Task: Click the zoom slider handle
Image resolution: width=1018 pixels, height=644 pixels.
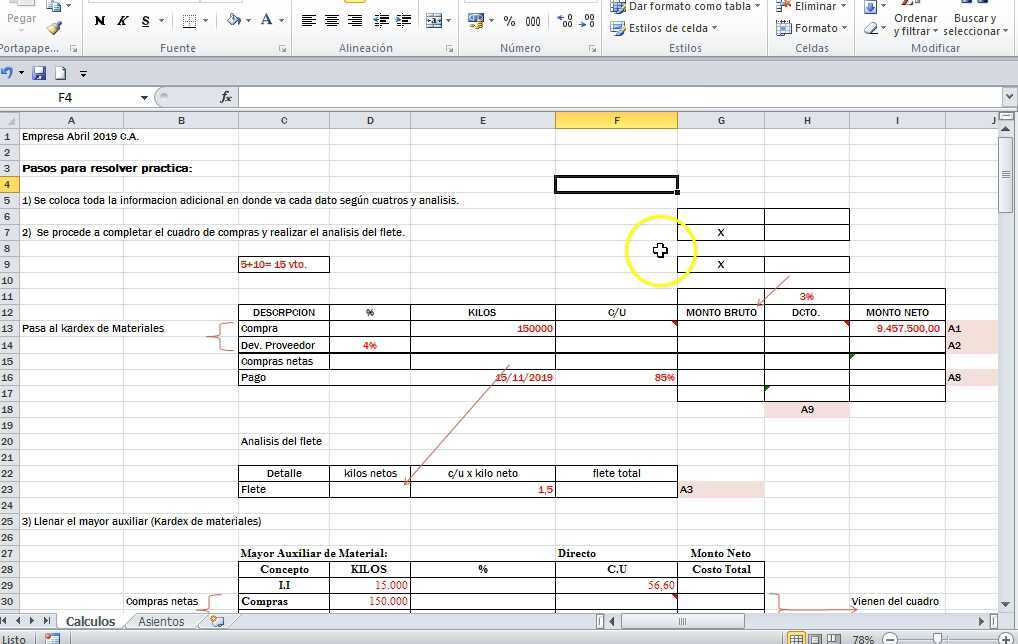Action: [x=937, y=639]
